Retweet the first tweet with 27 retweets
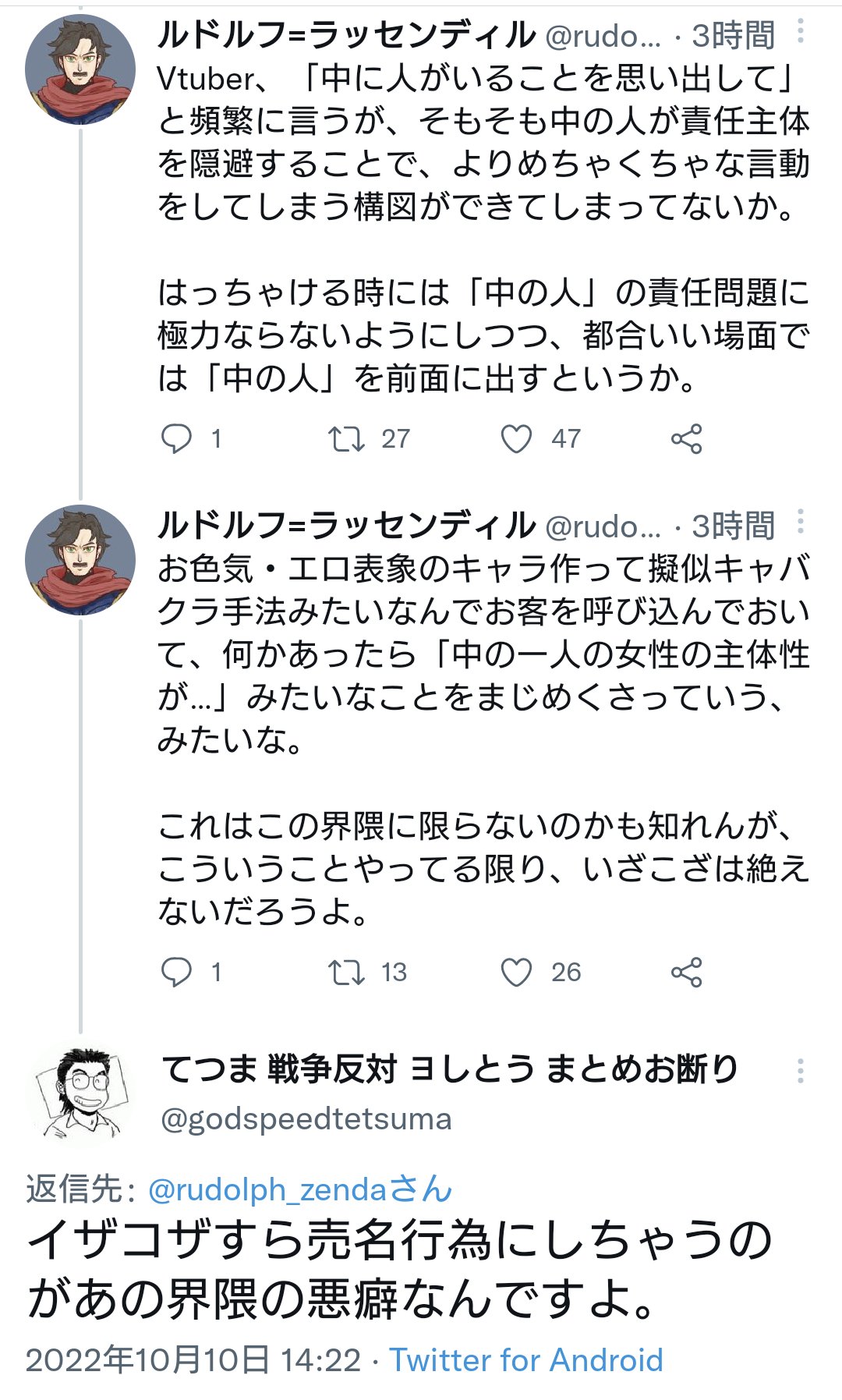 (x=346, y=438)
